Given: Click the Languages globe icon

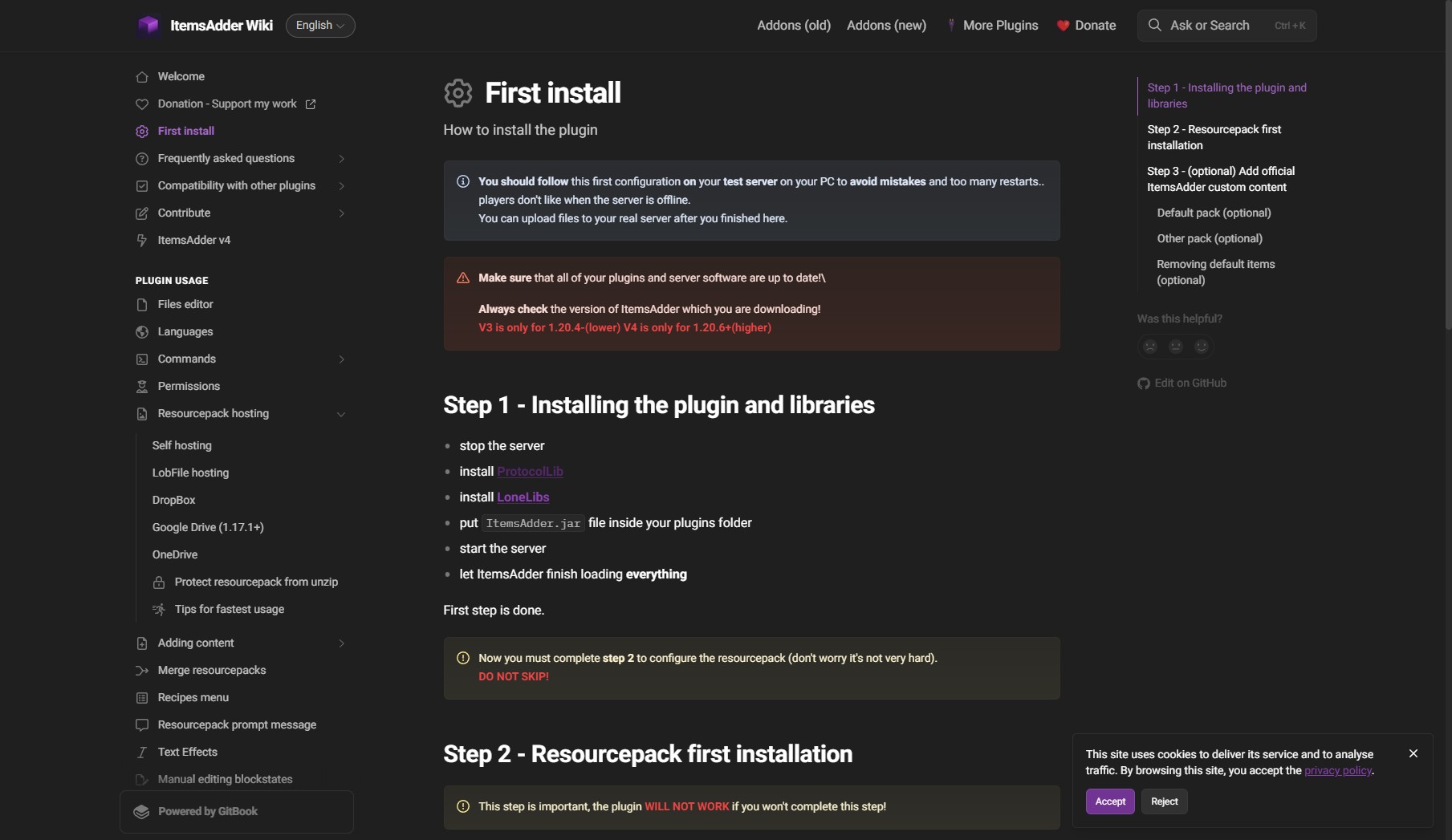Looking at the screenshot, I should [x=142, y=331].
